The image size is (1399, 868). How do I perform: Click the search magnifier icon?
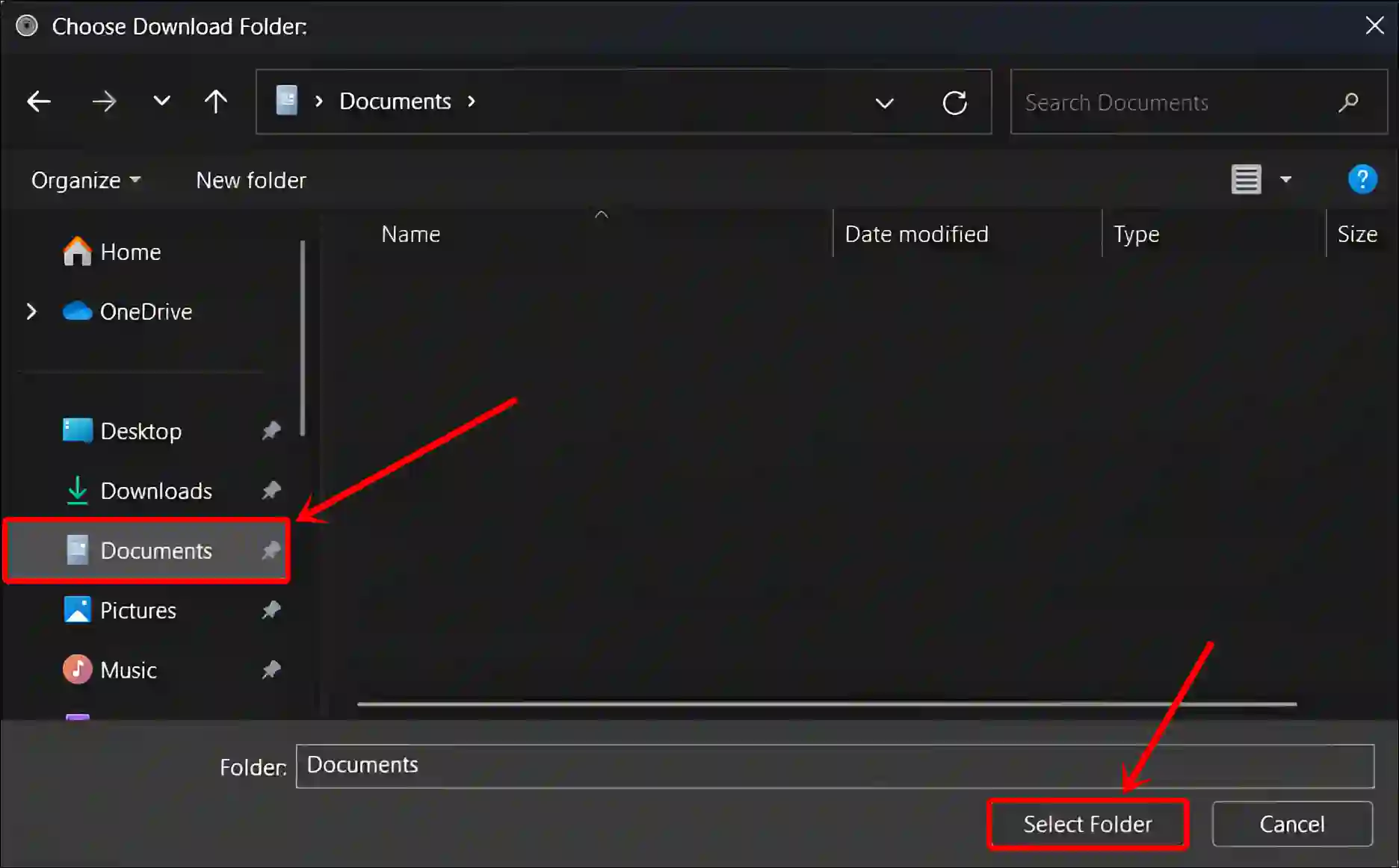(x=1348, y=102)
